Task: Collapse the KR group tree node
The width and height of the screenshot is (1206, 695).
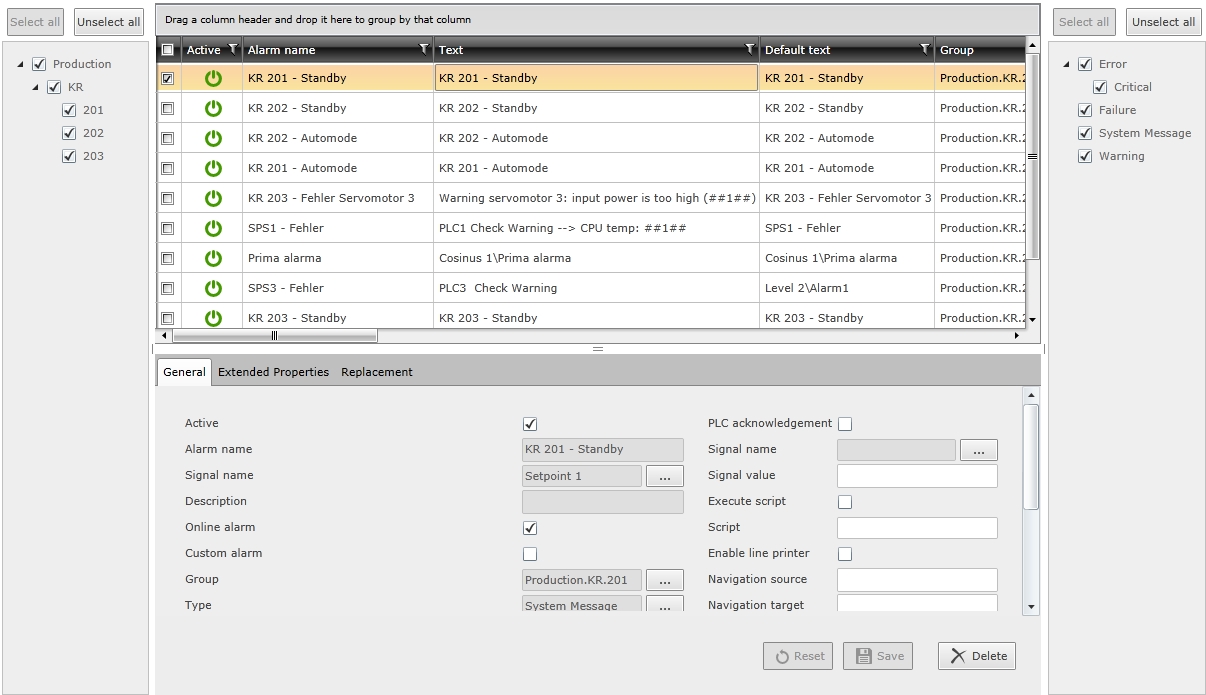Action: [37, 87]
